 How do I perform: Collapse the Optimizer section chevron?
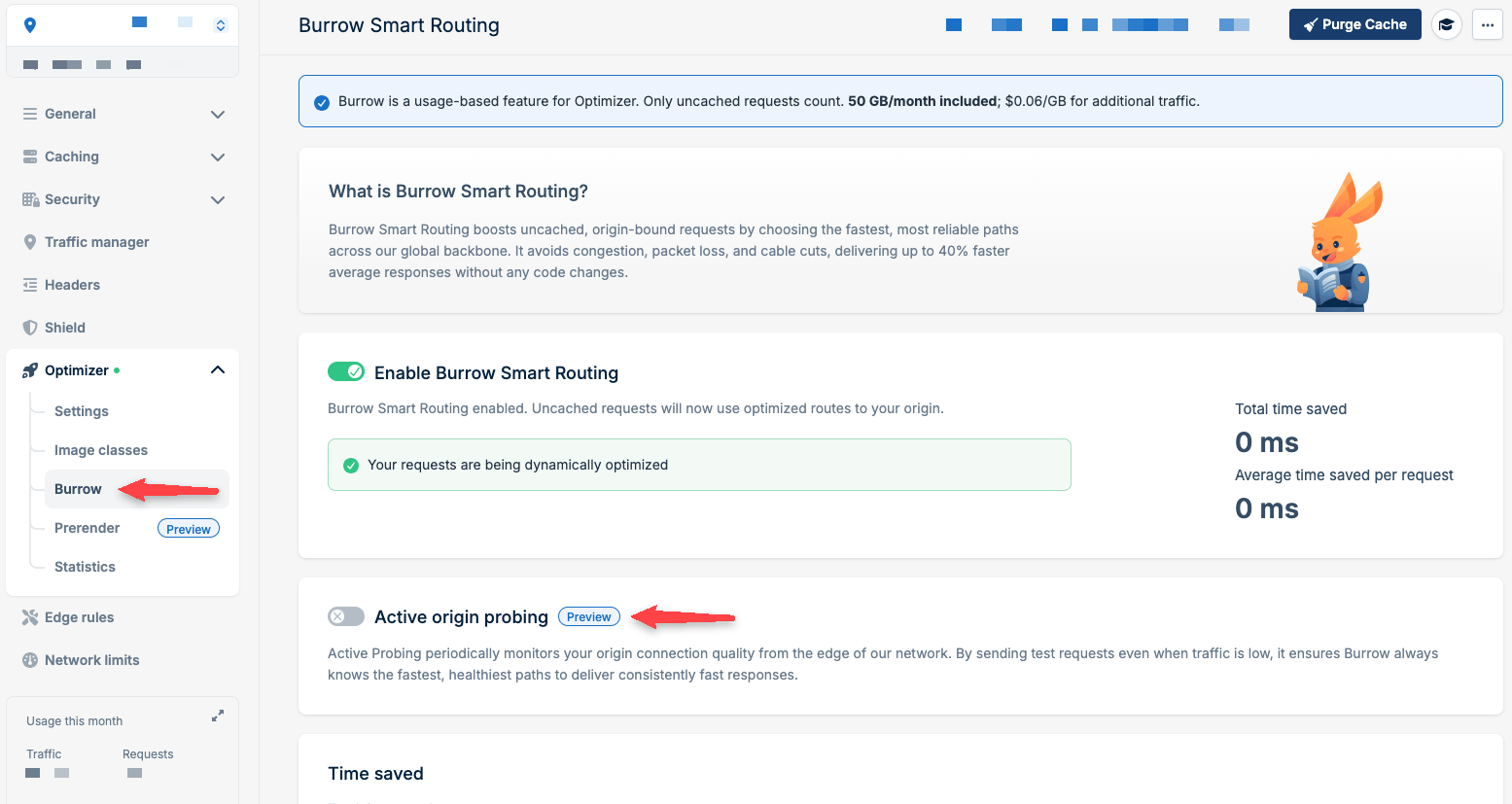218,369
